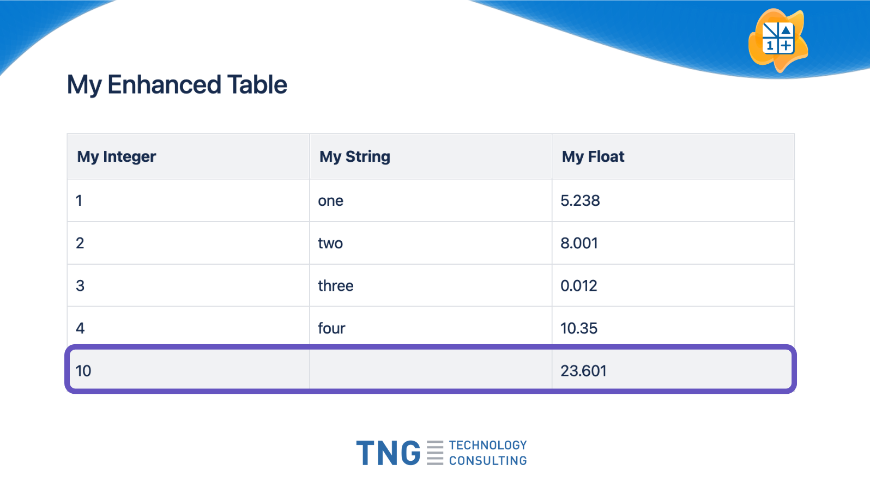
Task: Select the integer cell with value 4
Action: (x=80, y=328)
